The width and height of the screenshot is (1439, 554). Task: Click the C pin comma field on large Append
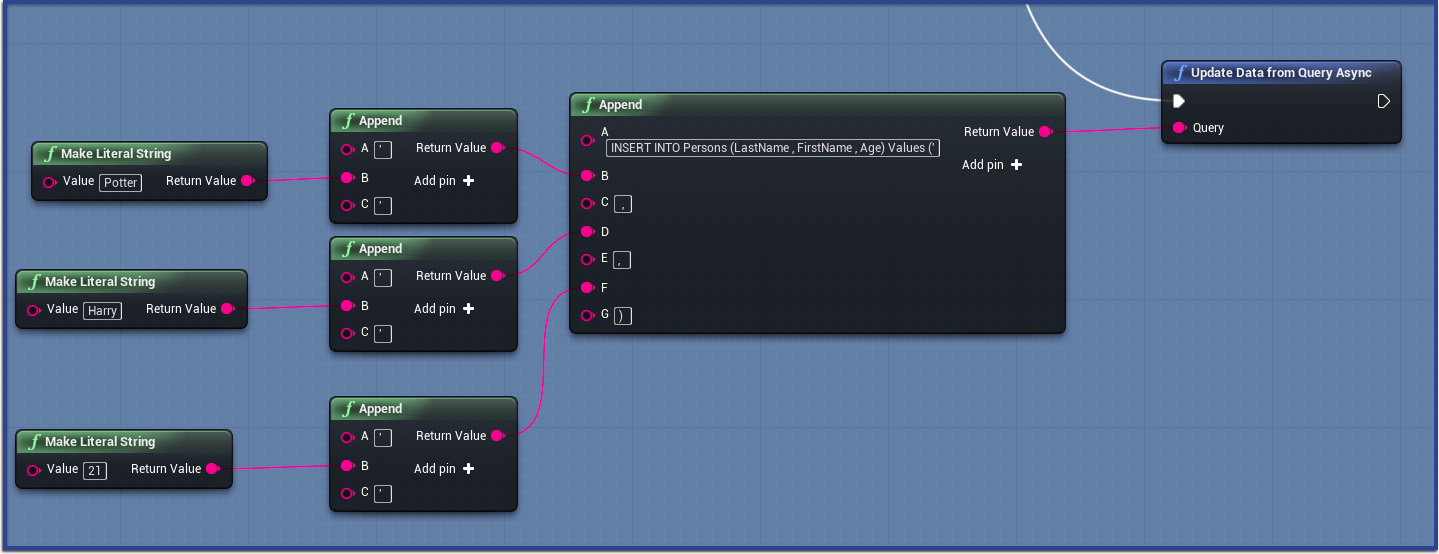(x=623, y=205)
